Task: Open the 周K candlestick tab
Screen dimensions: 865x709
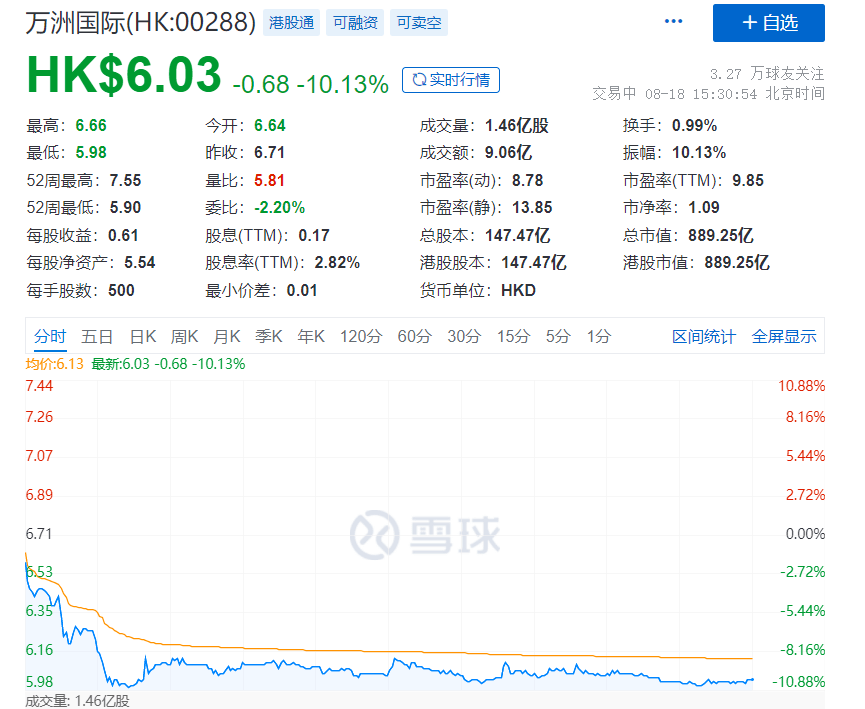Action: (x=185, y=337)
